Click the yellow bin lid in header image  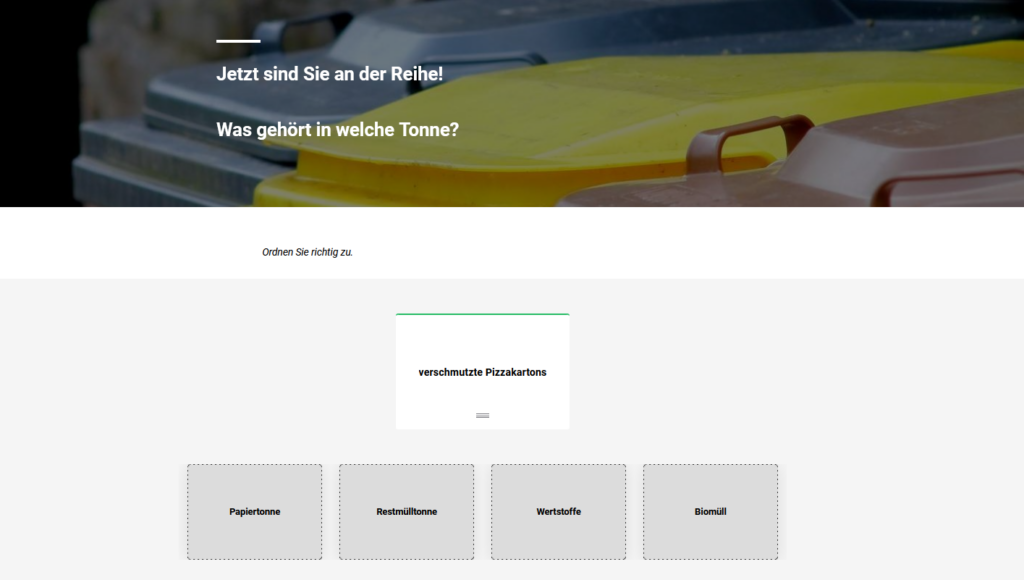pyautogui.click(x=600, y=110)
